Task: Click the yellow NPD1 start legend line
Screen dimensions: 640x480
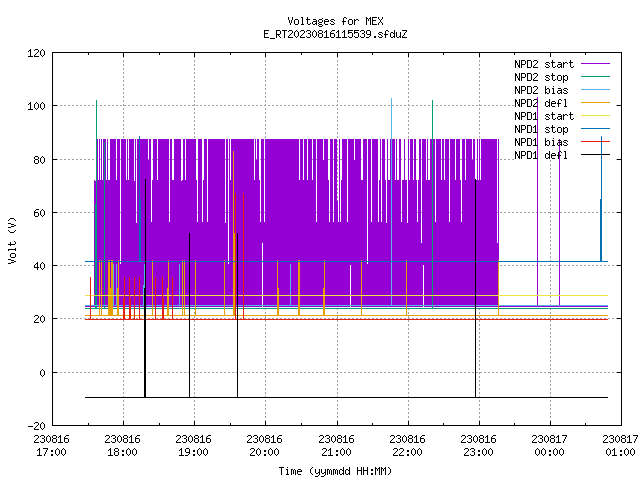Action: point(595,116)
